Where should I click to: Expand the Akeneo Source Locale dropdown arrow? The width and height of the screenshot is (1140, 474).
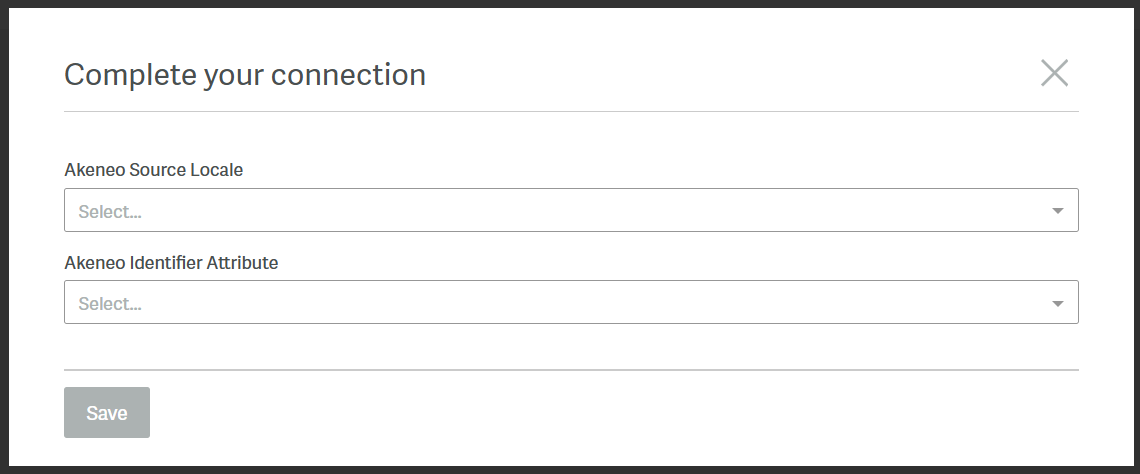click(x=1057, y=211)
